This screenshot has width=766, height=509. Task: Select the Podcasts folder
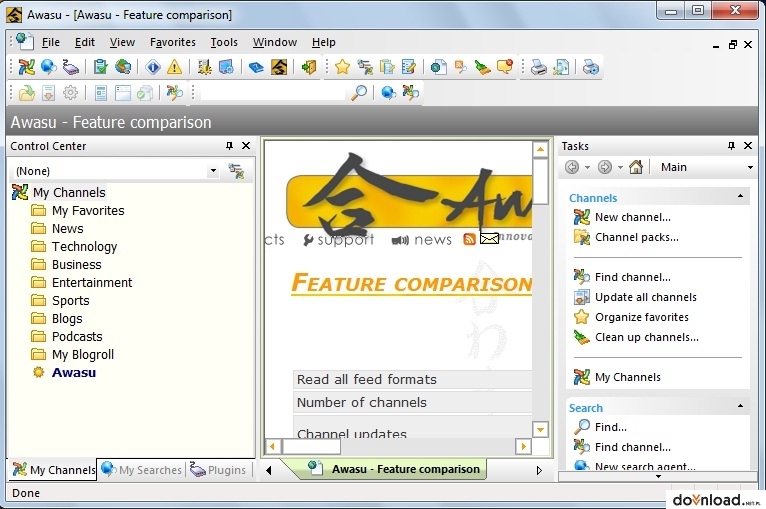click(77, 337)
